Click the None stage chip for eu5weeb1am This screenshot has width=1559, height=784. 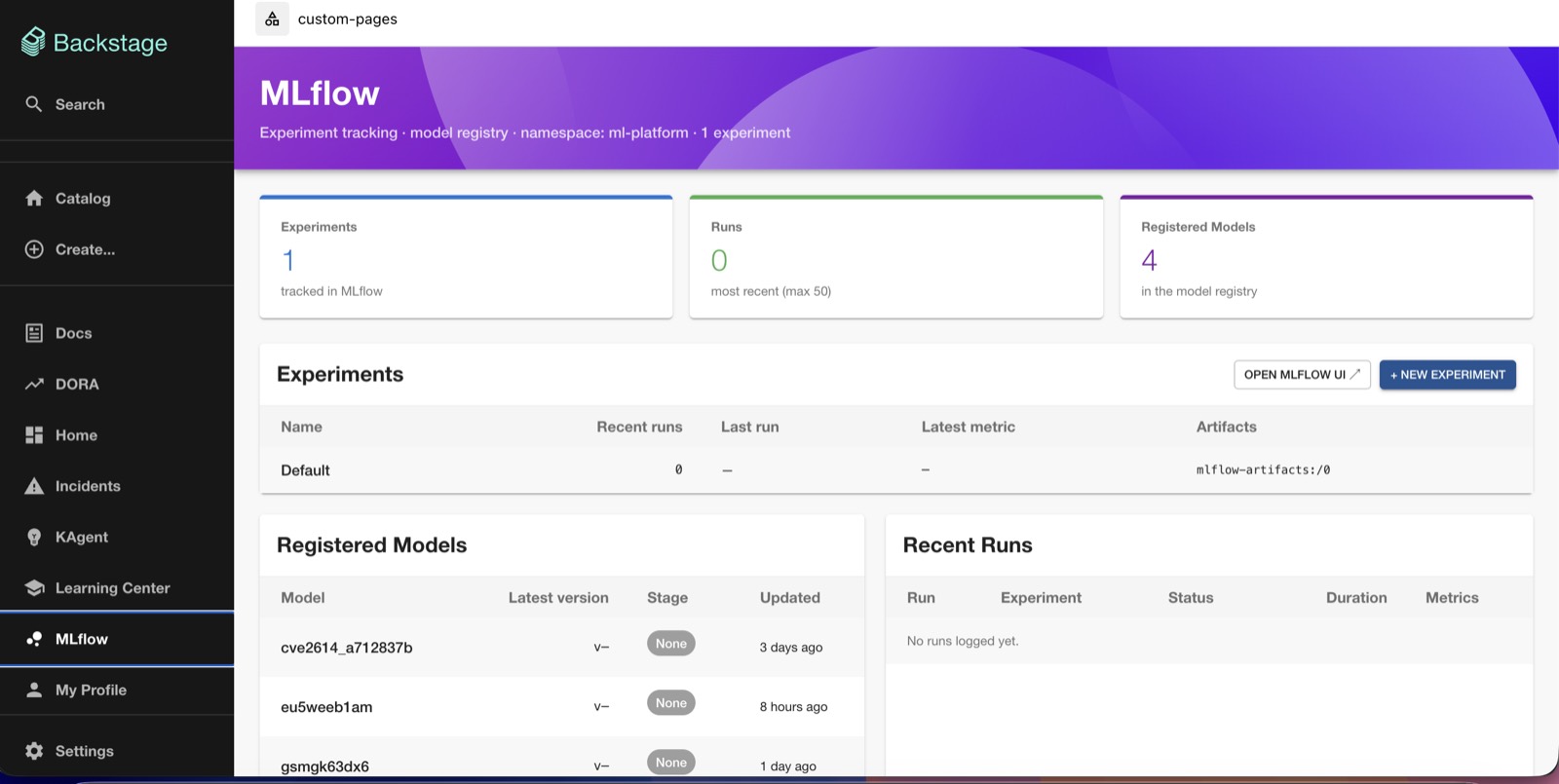[671, 703]
